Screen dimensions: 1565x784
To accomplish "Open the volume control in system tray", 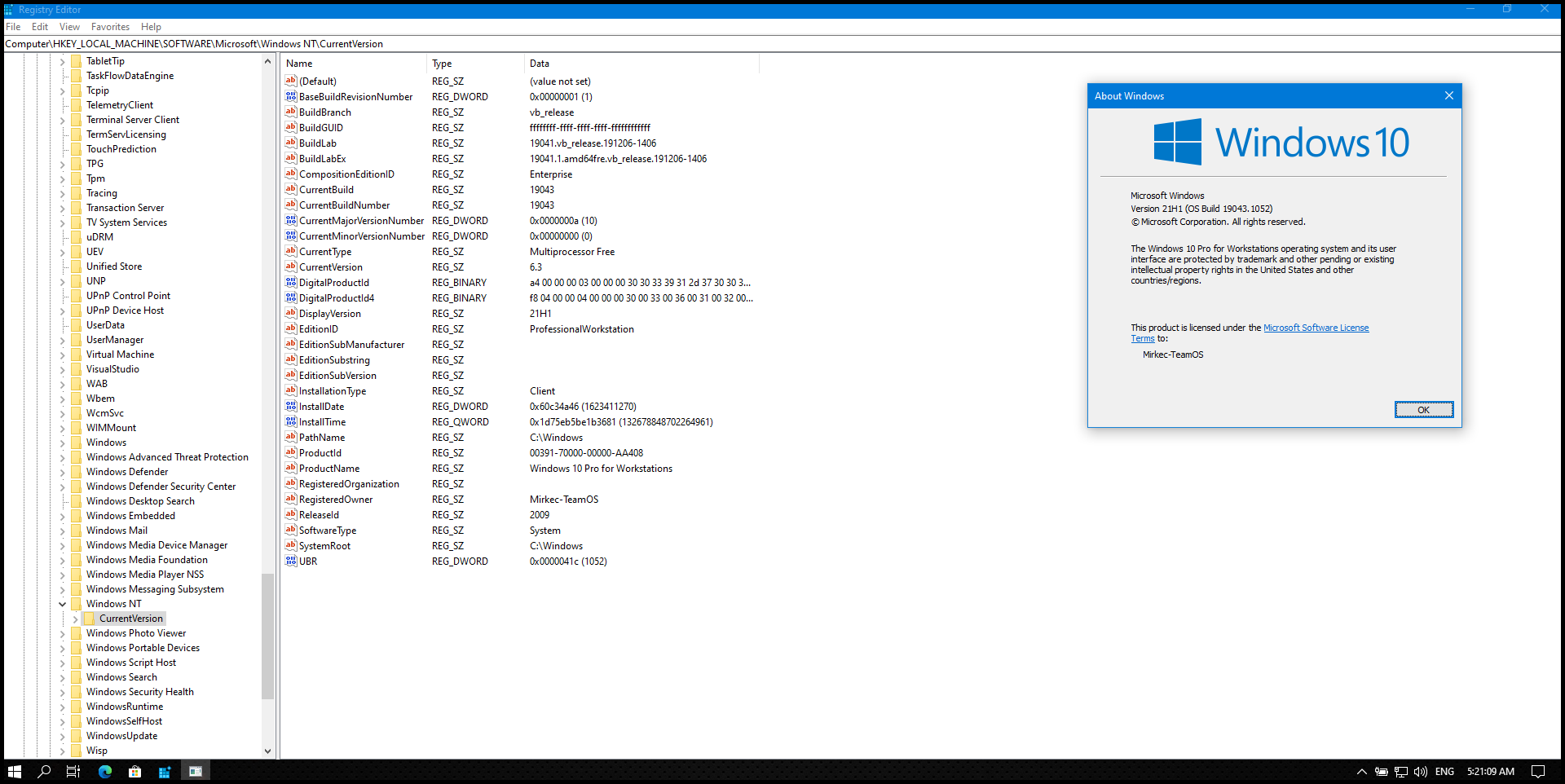I will tap(1421, 772).
